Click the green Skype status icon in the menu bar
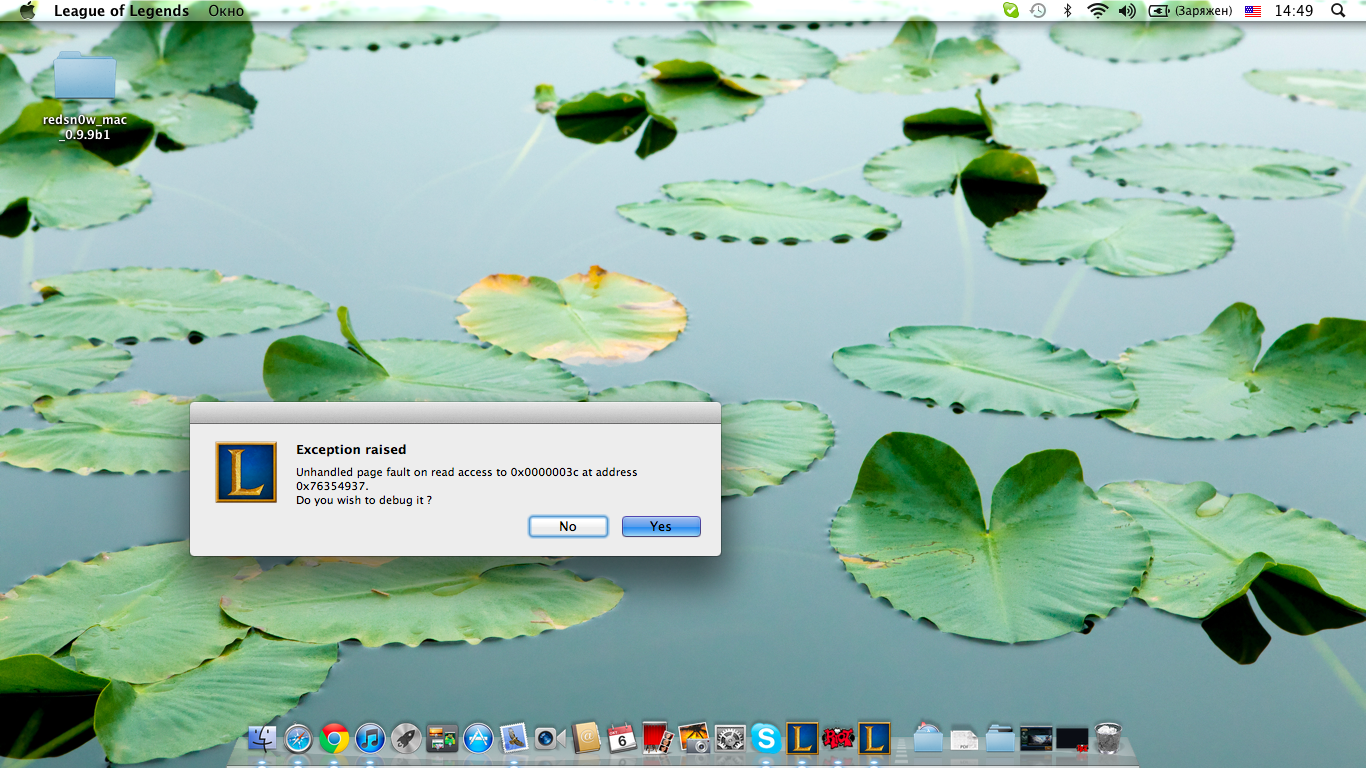Image resolution: width=1366 pixels, height=768 pixels. (1011, 11)
